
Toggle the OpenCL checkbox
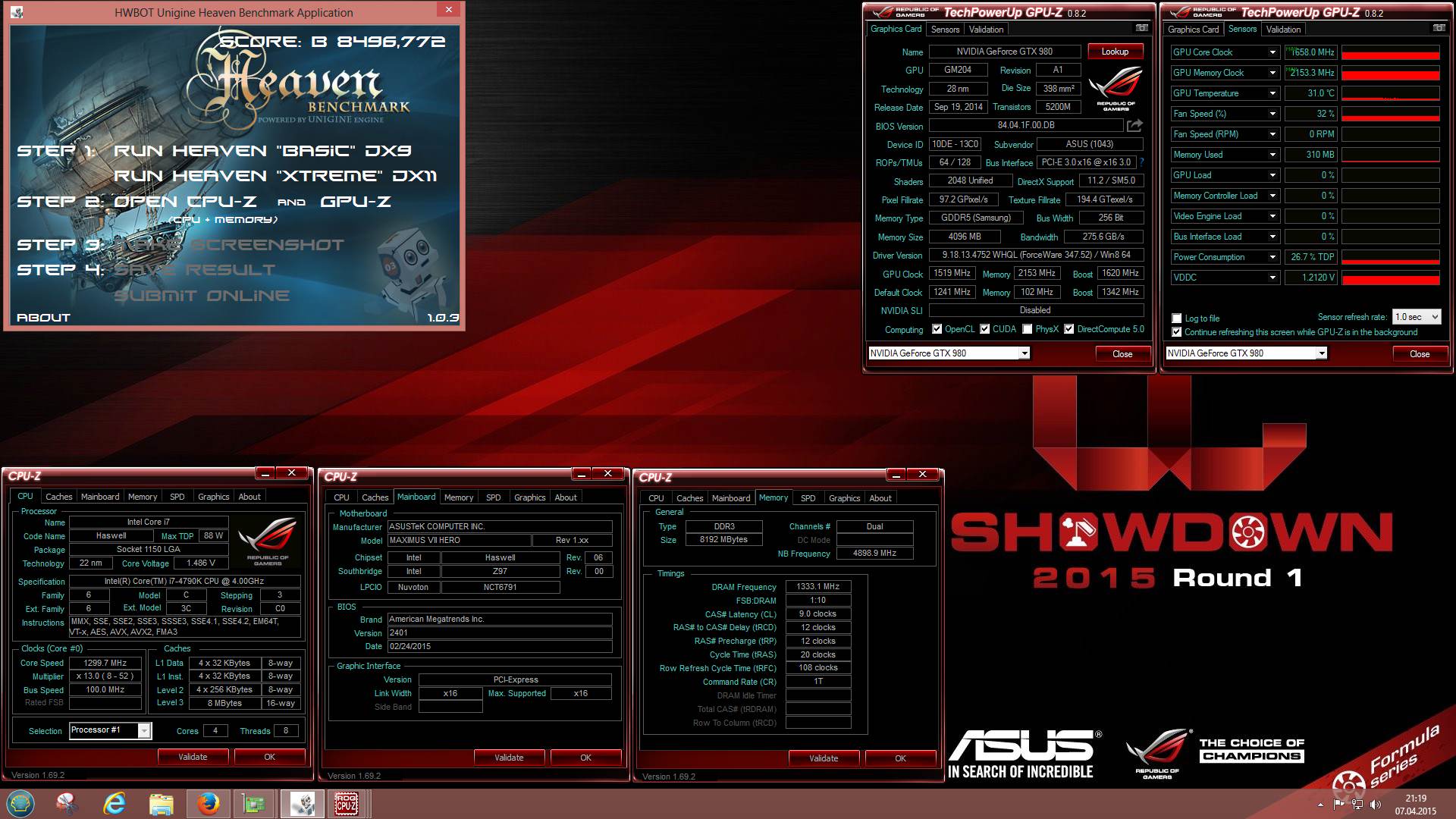tap(937, 329)
